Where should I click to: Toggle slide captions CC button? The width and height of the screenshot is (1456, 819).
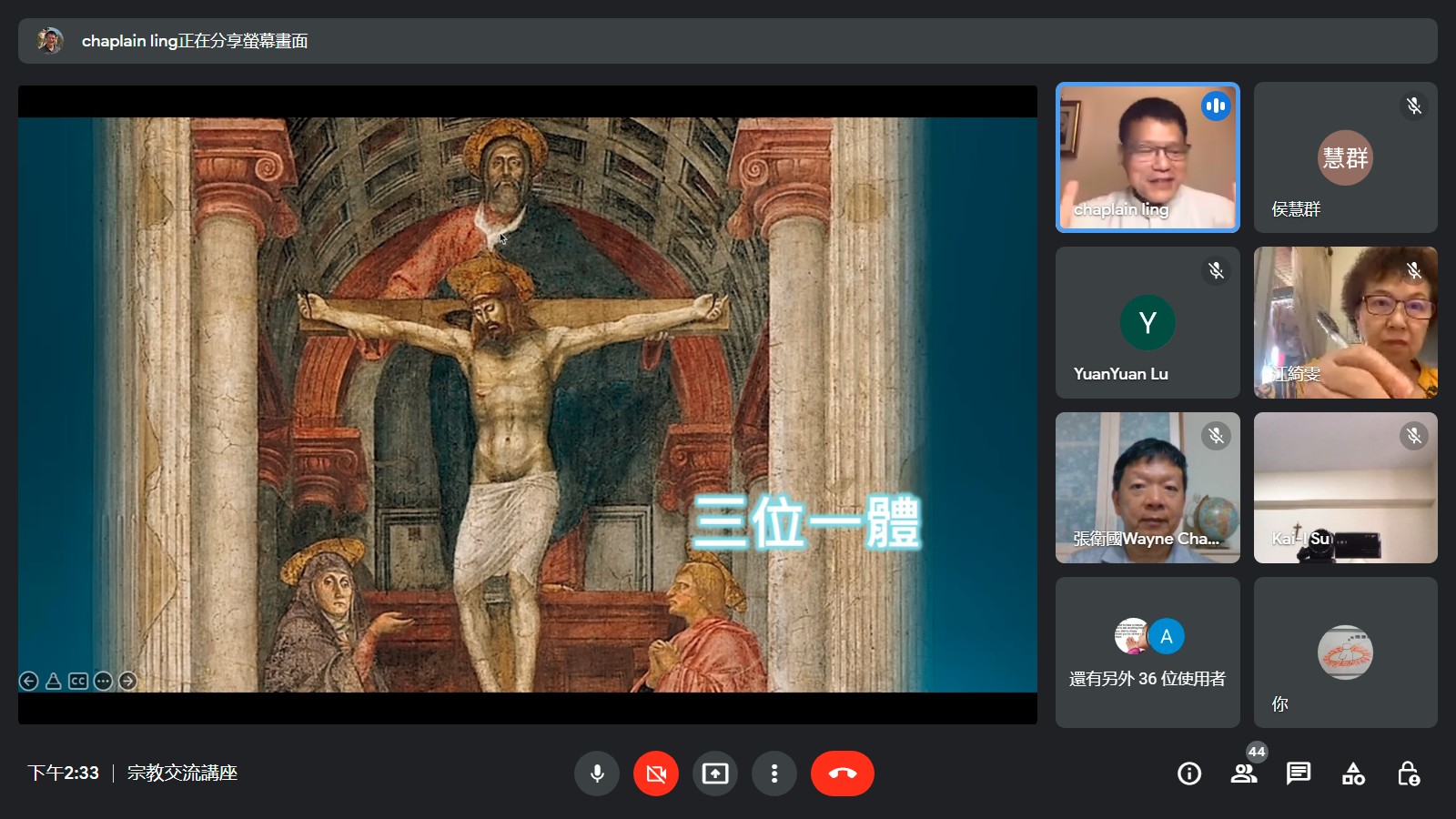pyautogui.click(x=78, y=681)
